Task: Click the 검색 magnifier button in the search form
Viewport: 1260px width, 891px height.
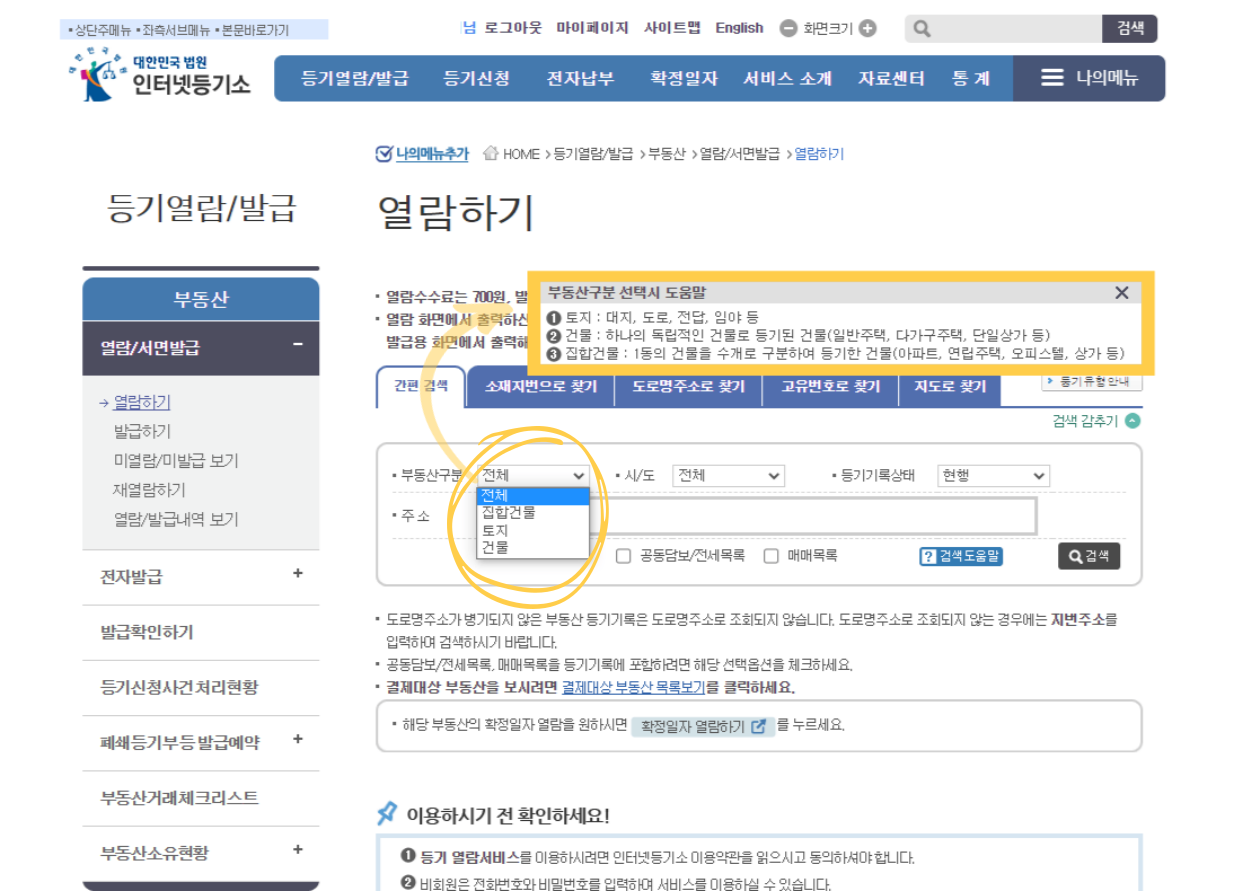Action: pyautogui.click(x=1089, y=556)
